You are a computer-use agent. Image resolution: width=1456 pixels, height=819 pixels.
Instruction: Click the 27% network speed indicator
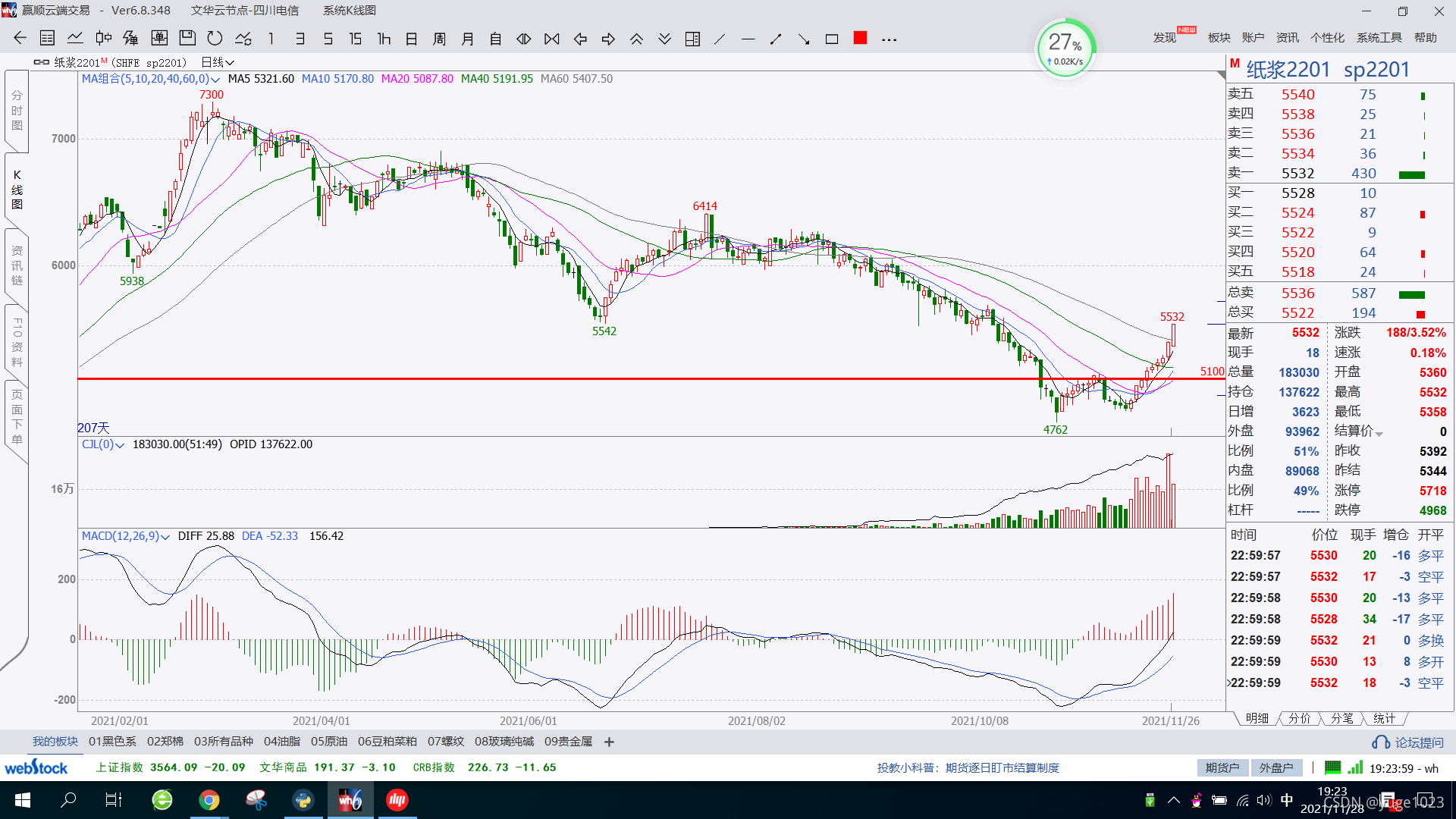[1065, 48]
